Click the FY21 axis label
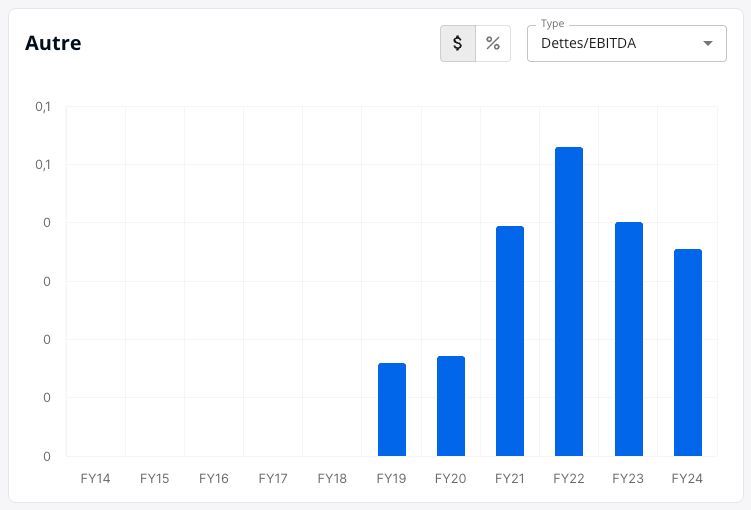The width and height of the screenshot is (751, 510). pos(510,478)
